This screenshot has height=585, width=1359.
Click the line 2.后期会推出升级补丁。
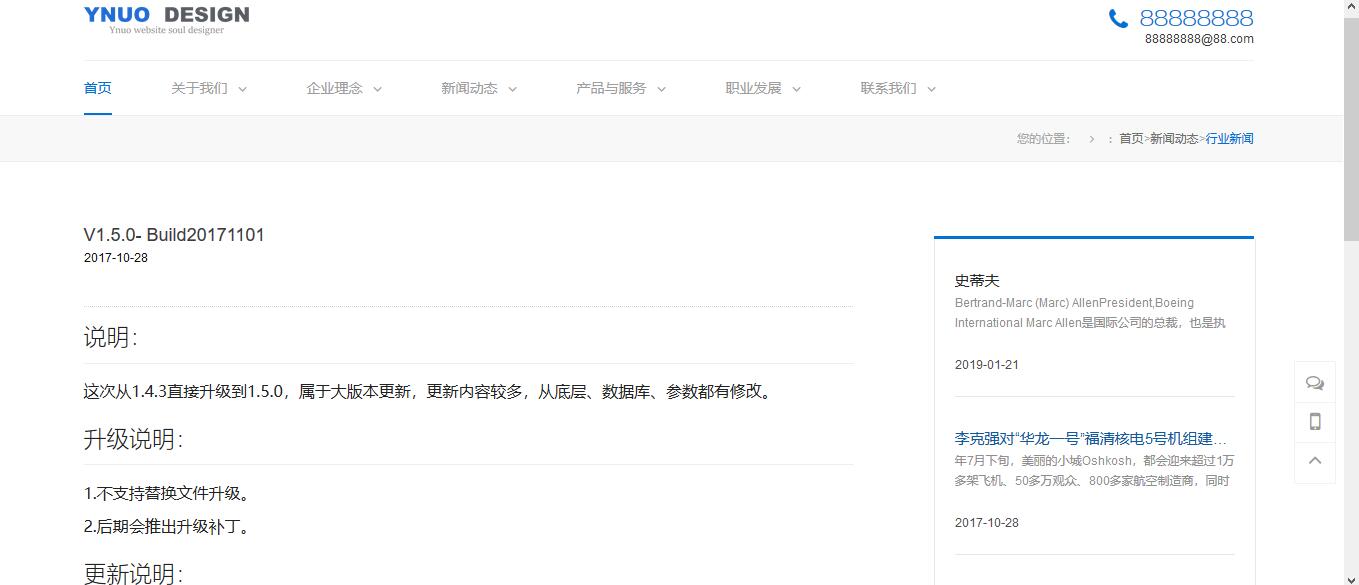(170, 526)
